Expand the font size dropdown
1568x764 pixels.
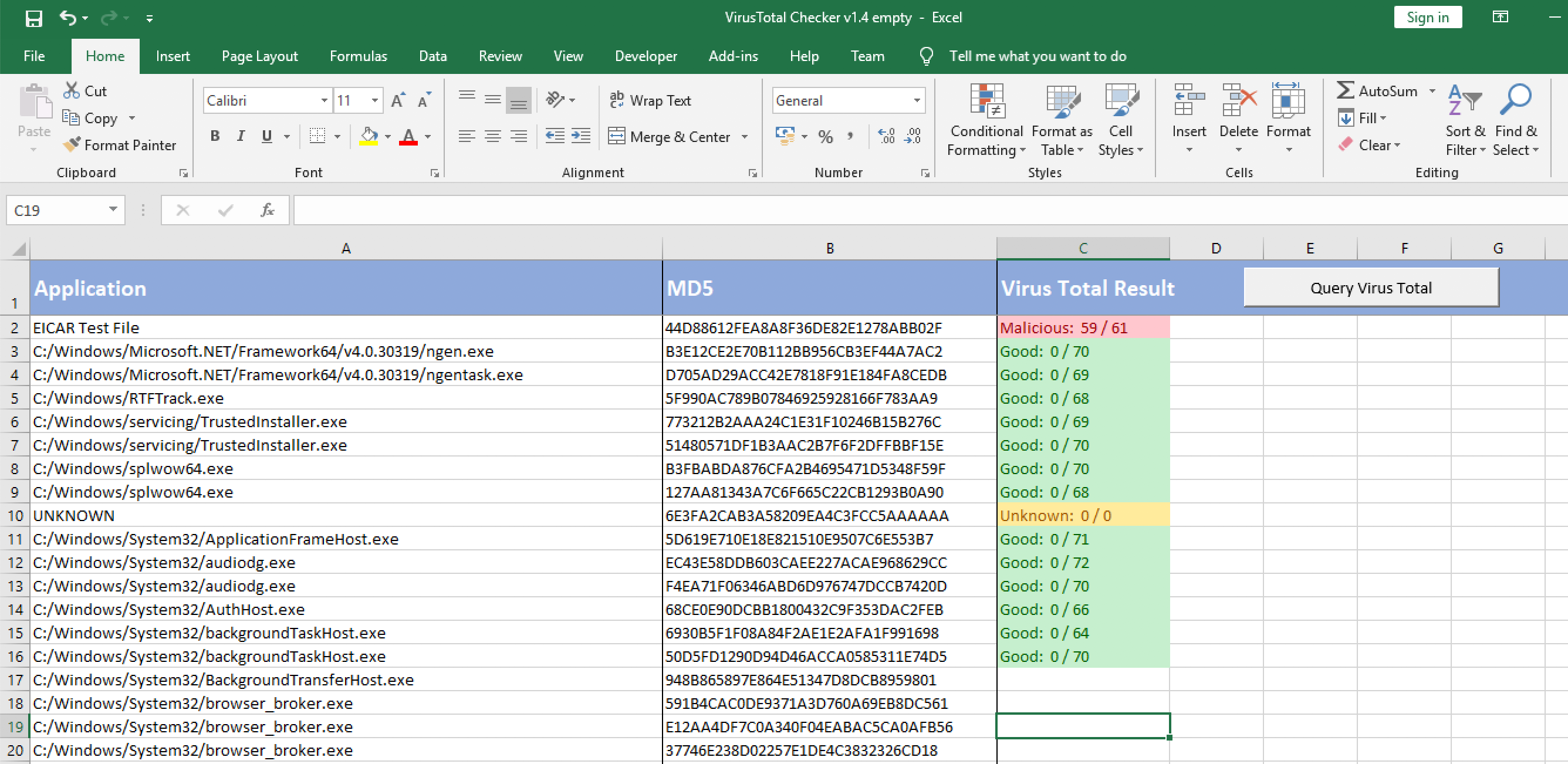pyautogui.click(x=374, y=100)
